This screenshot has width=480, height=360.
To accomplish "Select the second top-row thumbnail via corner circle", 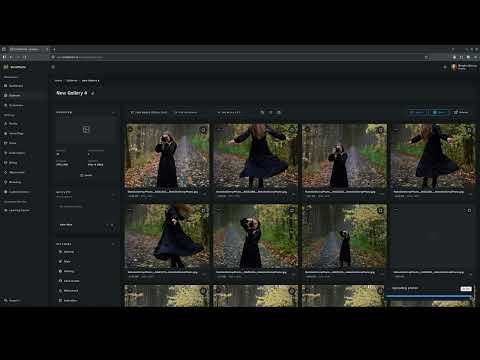I will point(292,130).
